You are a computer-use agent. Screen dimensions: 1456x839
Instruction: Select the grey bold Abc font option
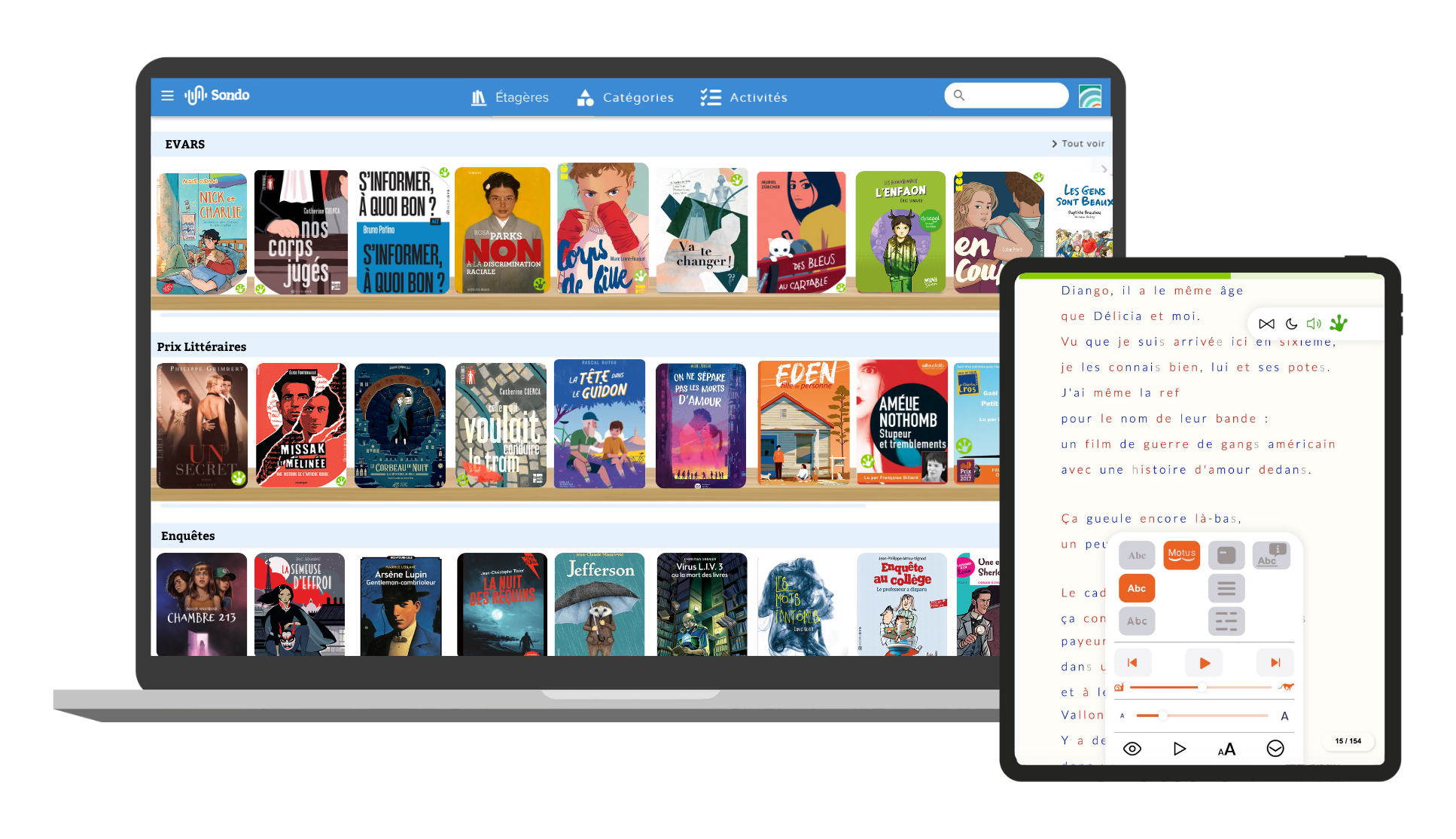[1137, 621]
